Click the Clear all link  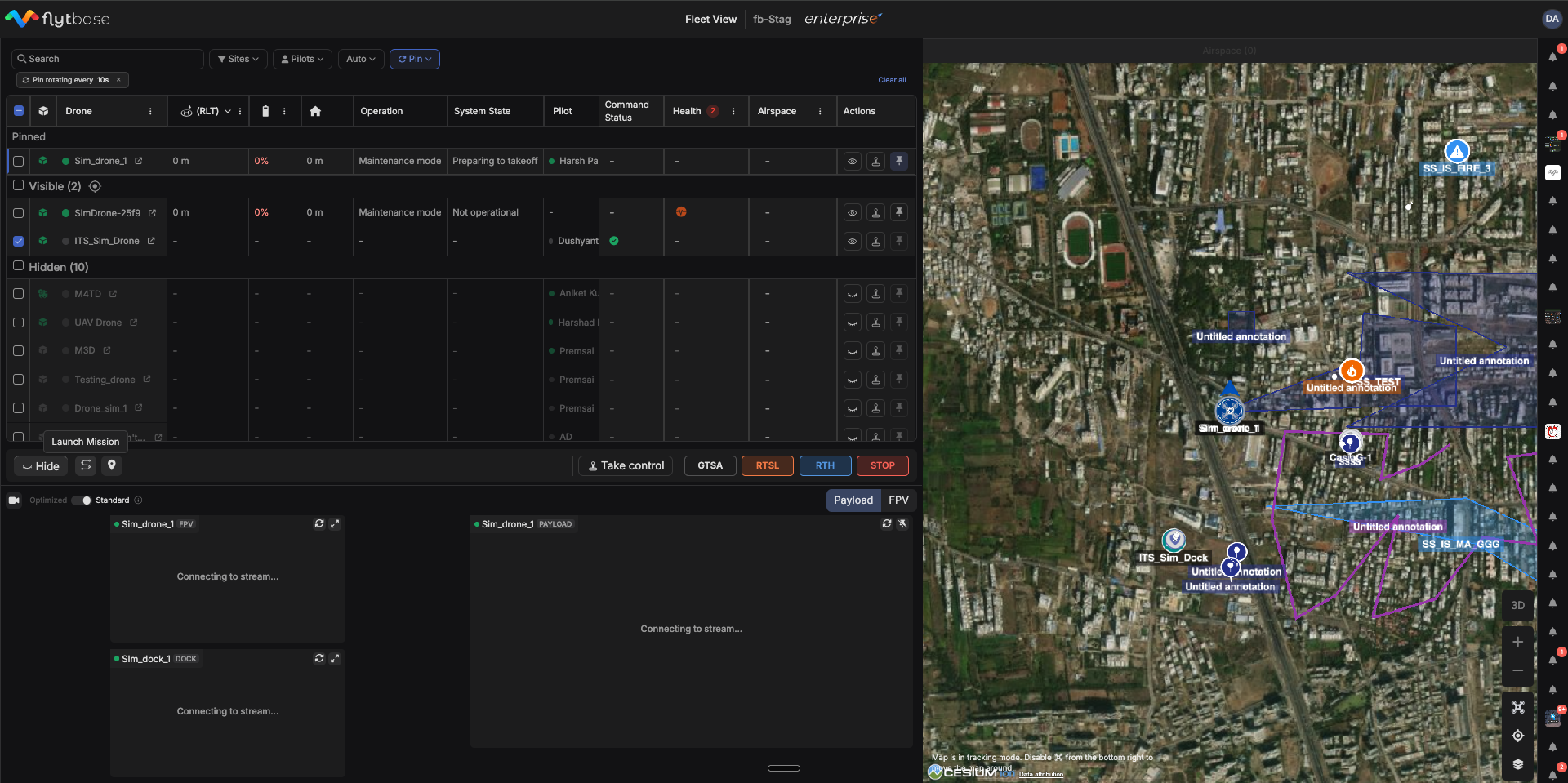pos(892,80)
